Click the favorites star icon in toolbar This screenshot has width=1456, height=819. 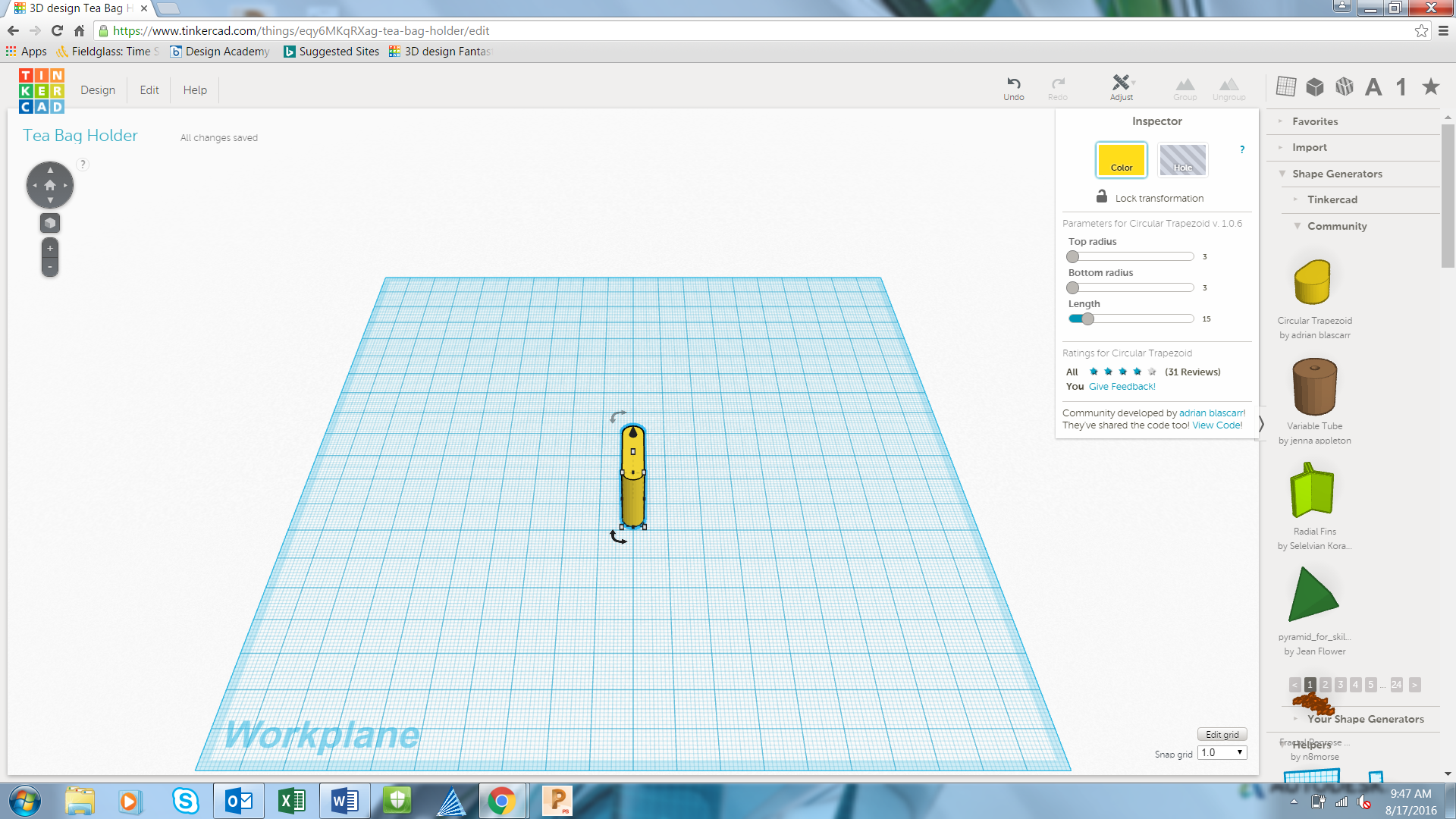(1430, 86)
